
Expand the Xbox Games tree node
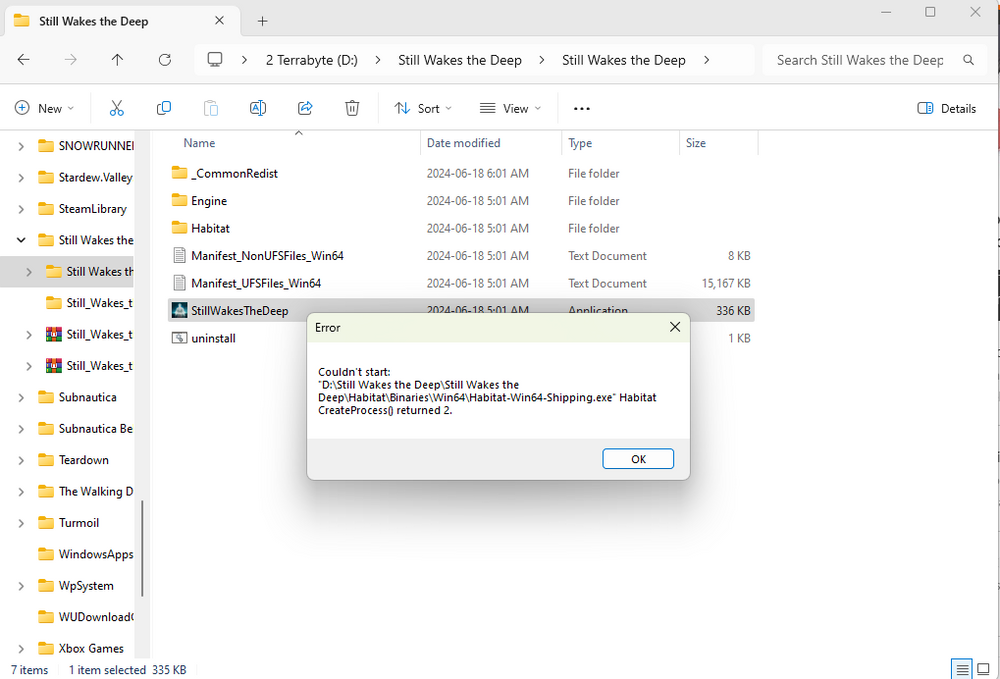click(21, 648)
